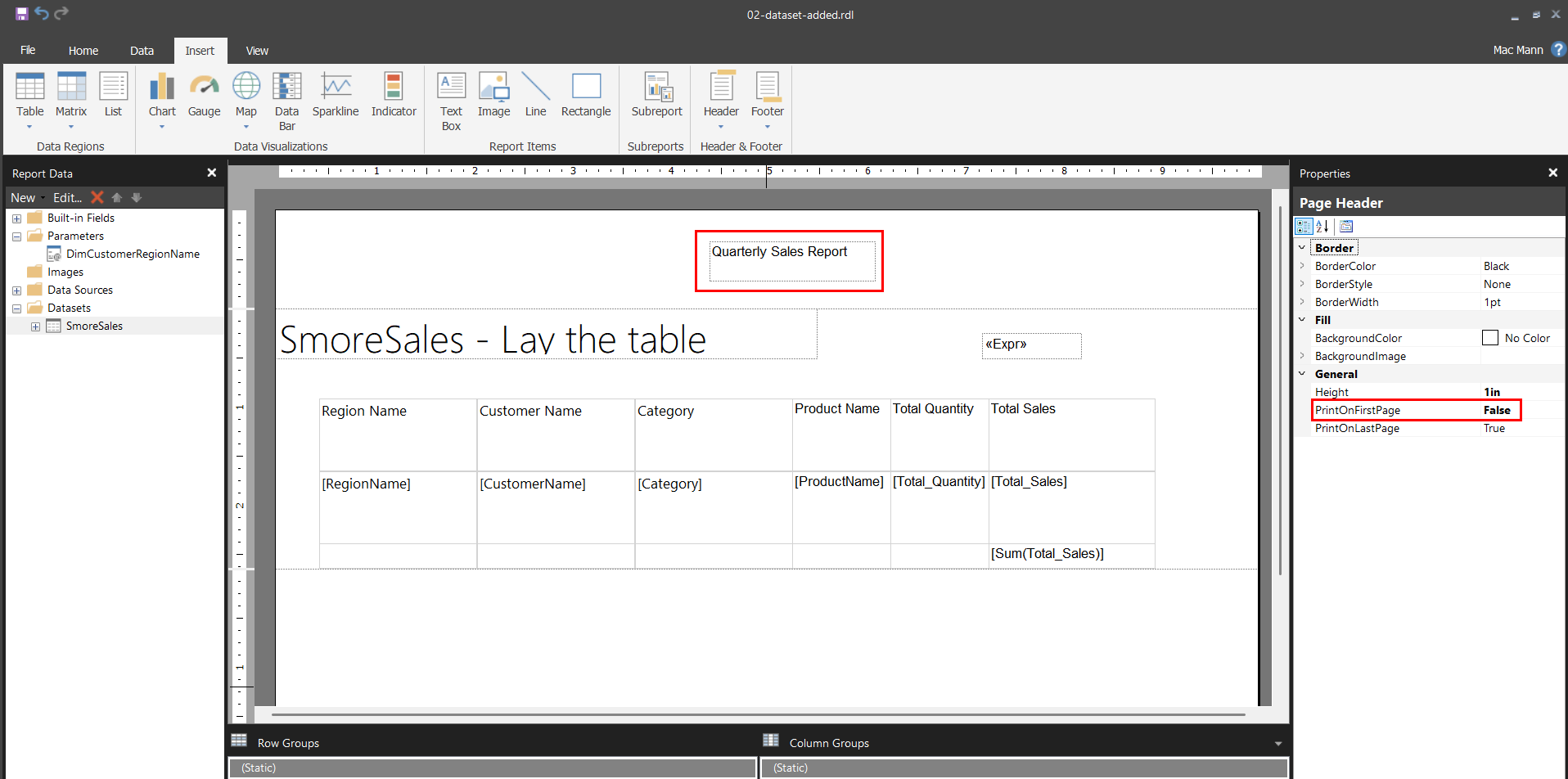The height and width of the screenshot is (779, 1568).
Task: Collapse the General property category
Action: [1302, 373]
